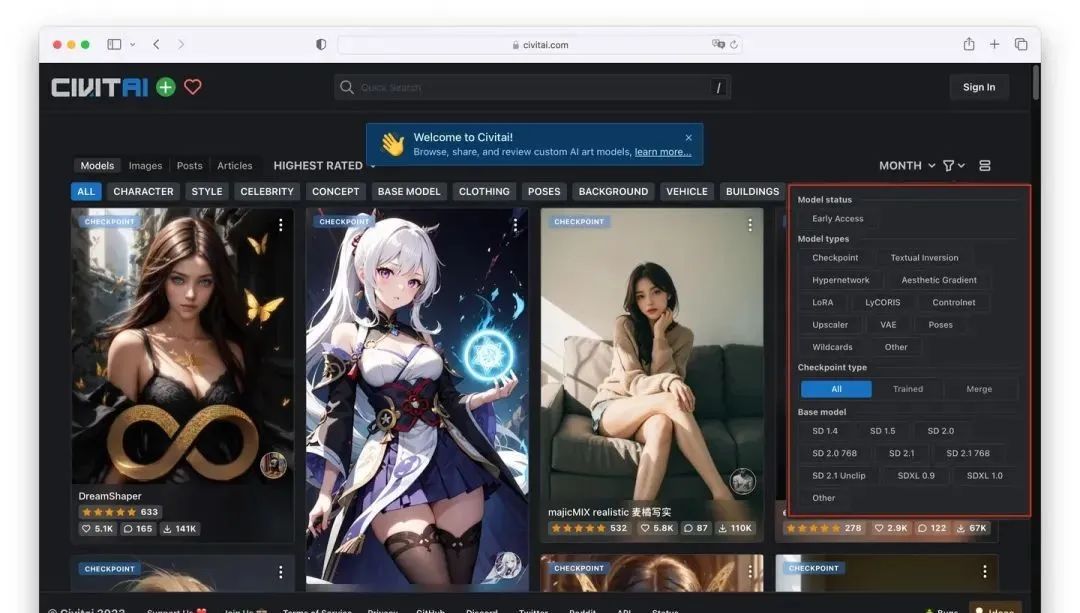Viewport: 1080px width, 613px height.
Task: Click the DreamShaper creator avatar
Action: 273,466
